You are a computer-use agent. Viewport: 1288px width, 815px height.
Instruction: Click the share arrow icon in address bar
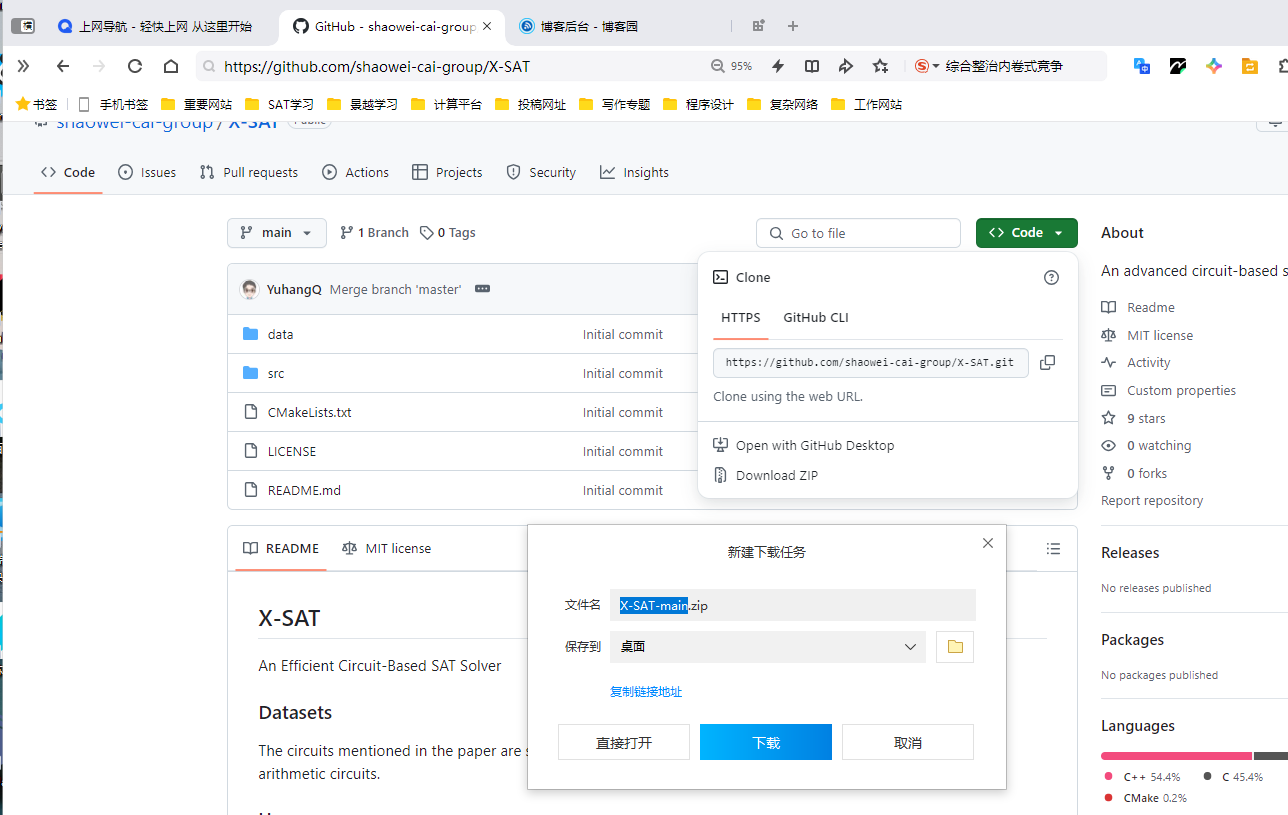point(846,66)
